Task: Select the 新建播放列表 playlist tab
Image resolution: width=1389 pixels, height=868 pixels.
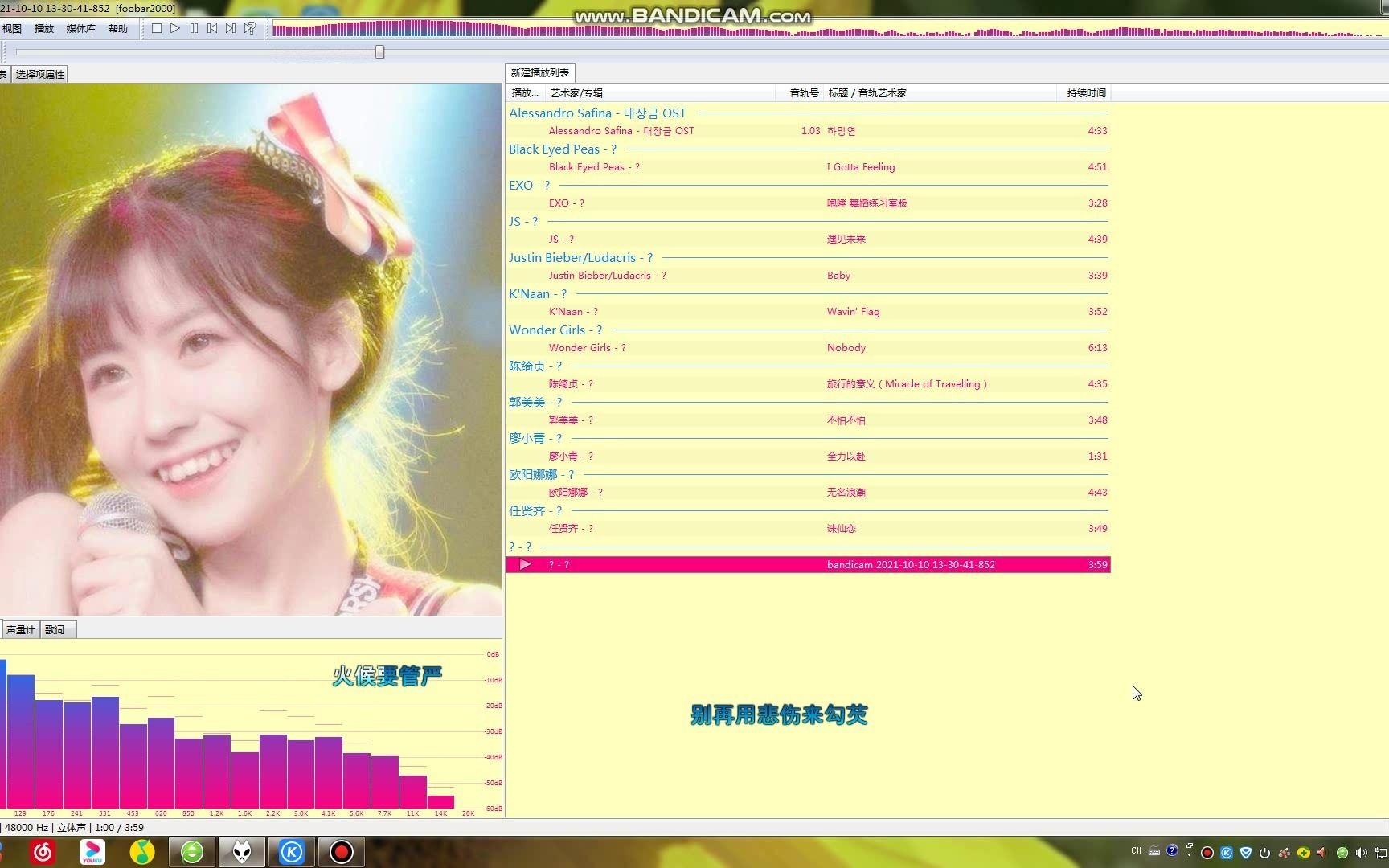Action: [x=540, y=72]
